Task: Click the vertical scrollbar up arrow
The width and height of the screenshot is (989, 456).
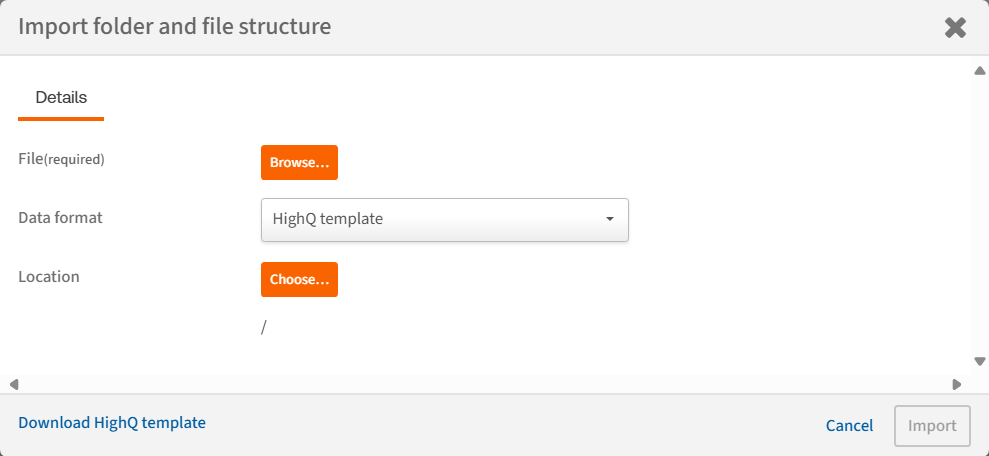Action: [x=980, y=70]
